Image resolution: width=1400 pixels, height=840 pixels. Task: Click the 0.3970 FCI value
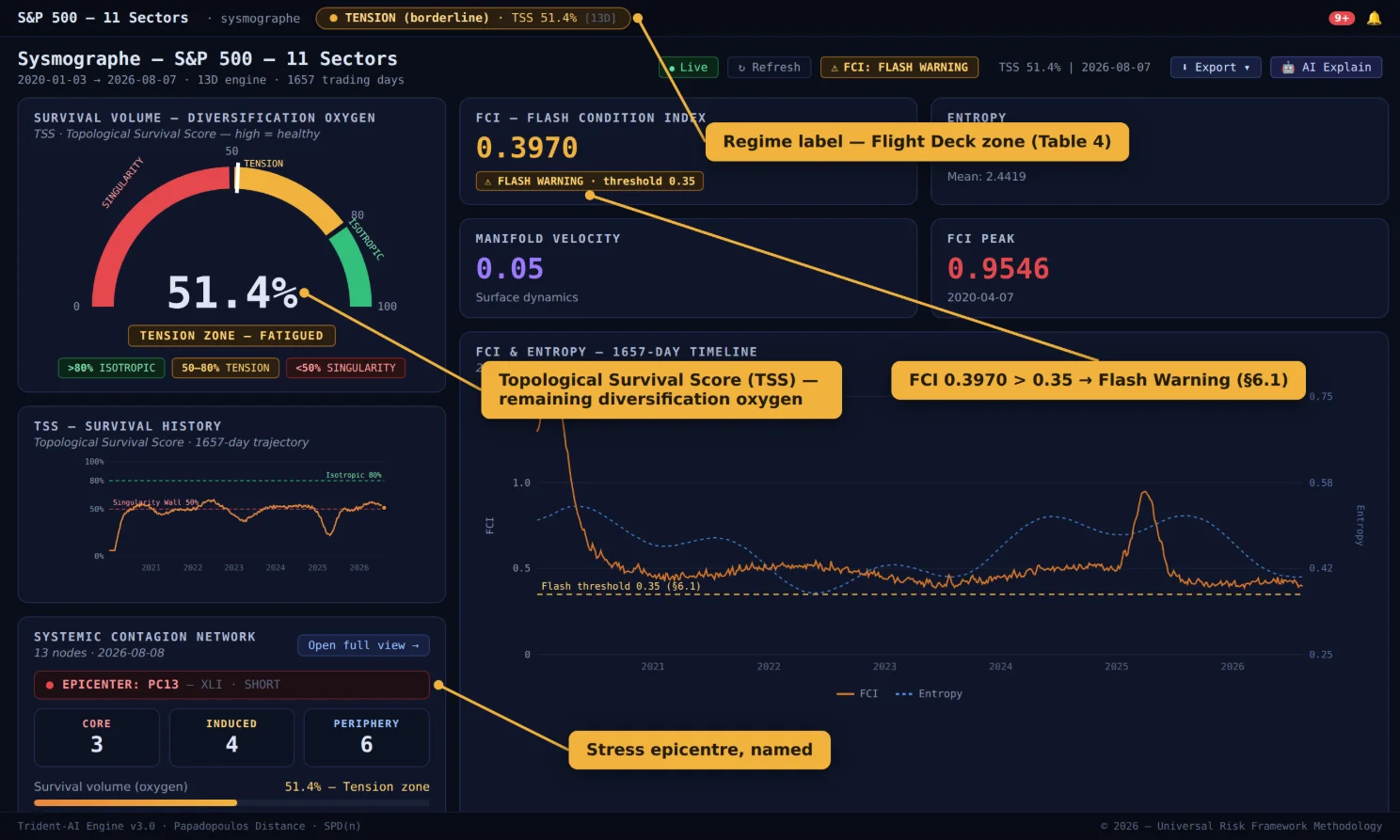[x=527, y=149]
